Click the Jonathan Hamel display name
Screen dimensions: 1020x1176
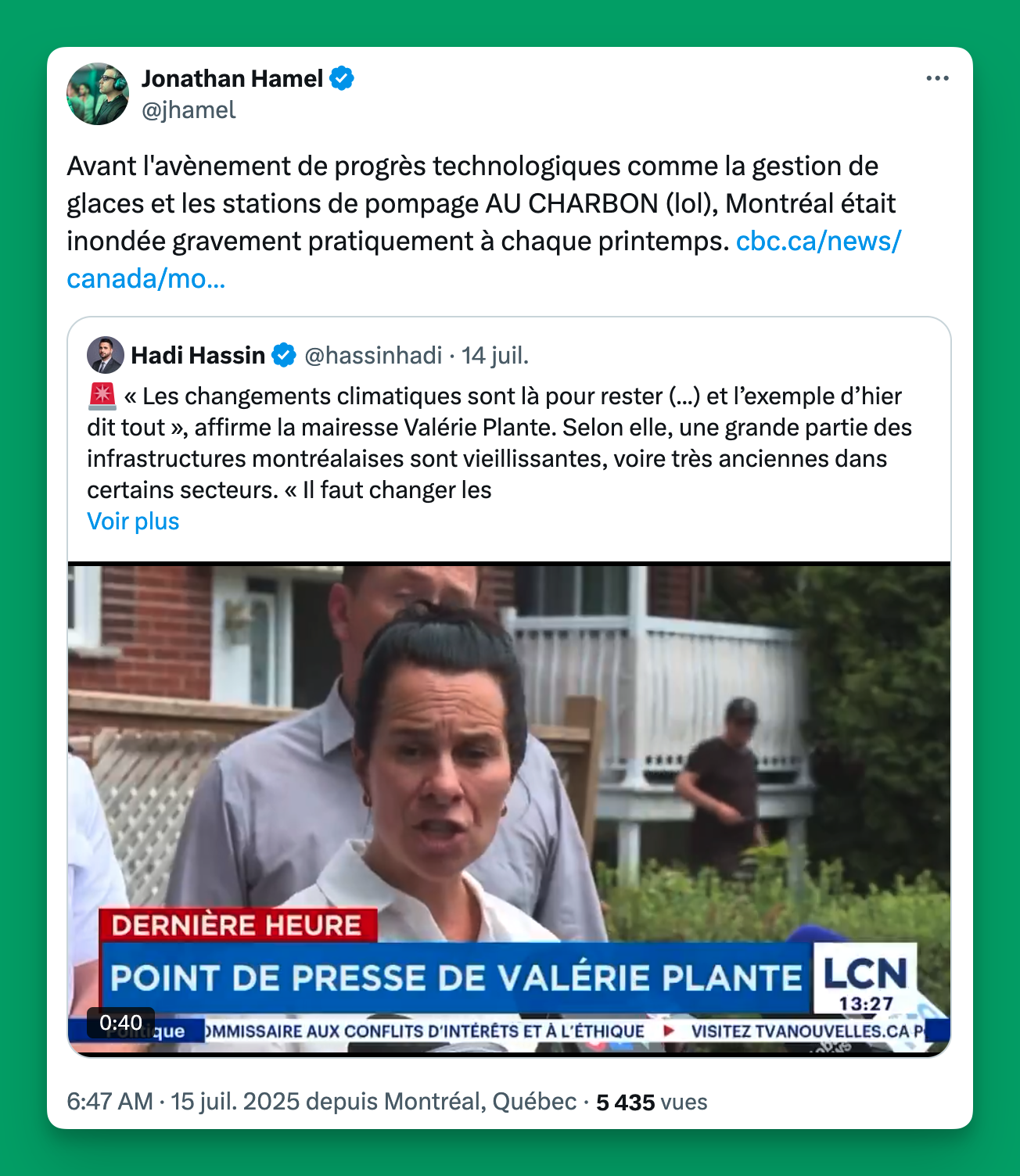(x=232, y=78)
